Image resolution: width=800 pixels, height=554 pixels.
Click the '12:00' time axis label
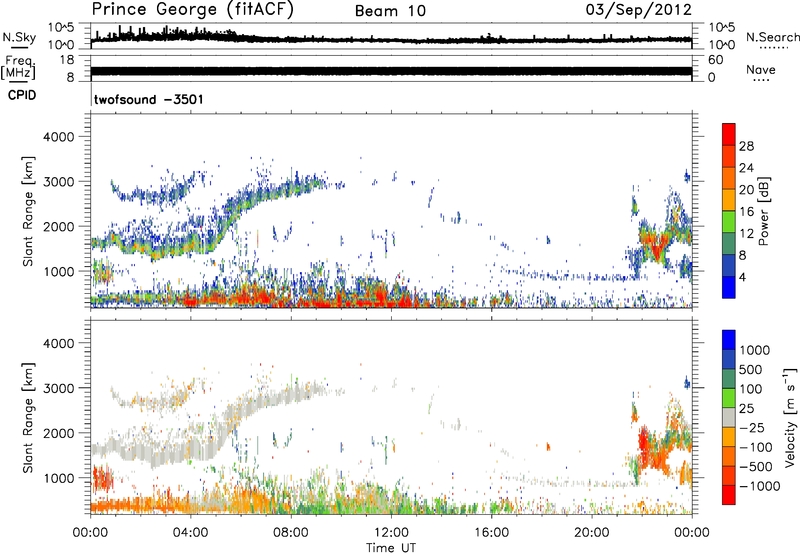click(391, 533)
